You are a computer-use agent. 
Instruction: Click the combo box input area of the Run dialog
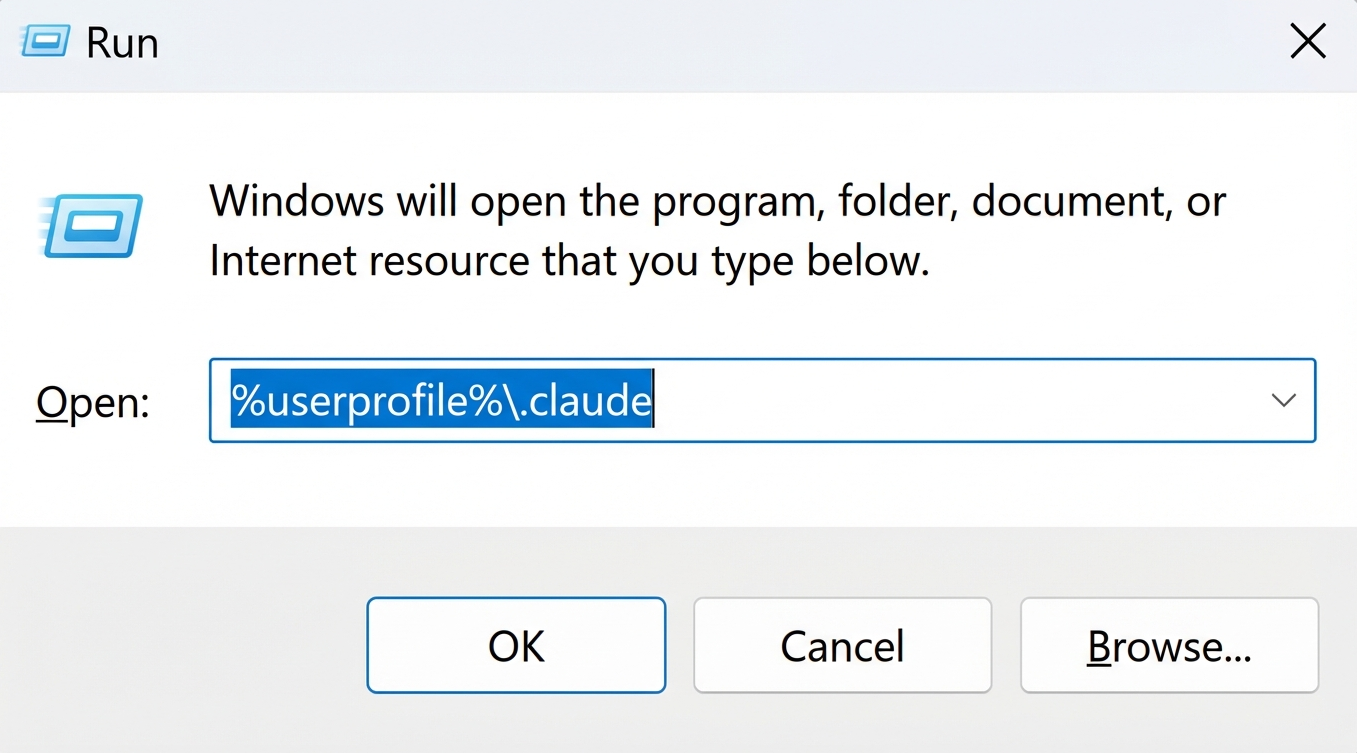click(700, 400)
